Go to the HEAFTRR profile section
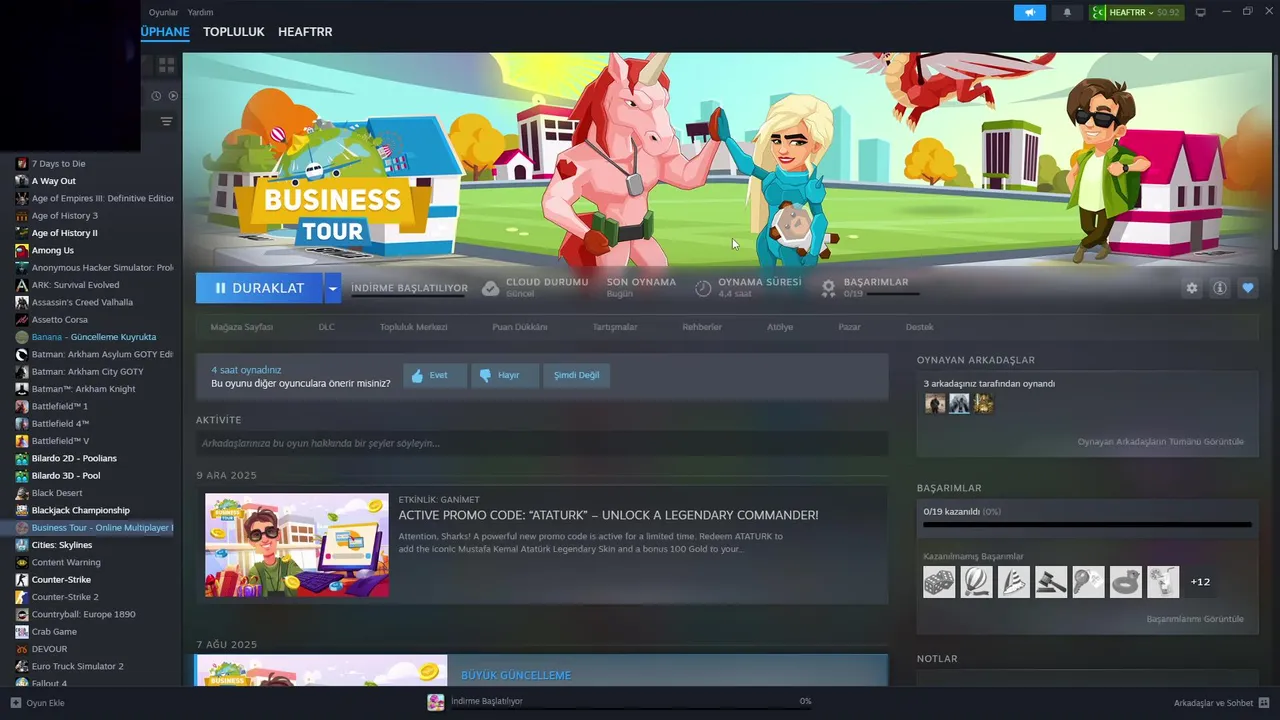The width and height of the screenshot is (1280, 720). point(305,32)
